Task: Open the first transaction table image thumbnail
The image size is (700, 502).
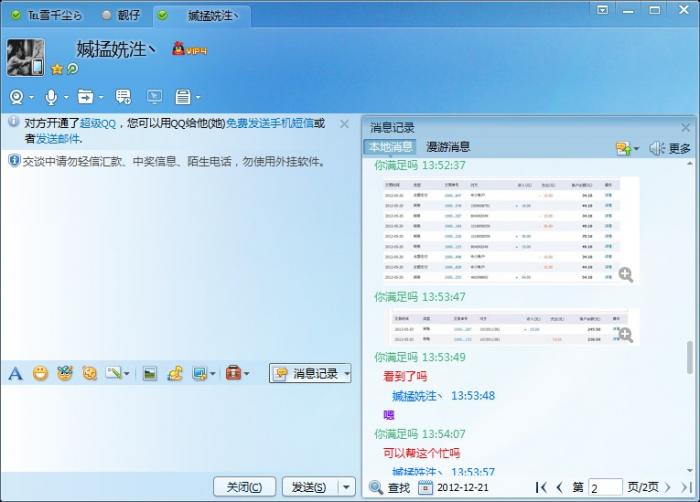Action: 511,231
